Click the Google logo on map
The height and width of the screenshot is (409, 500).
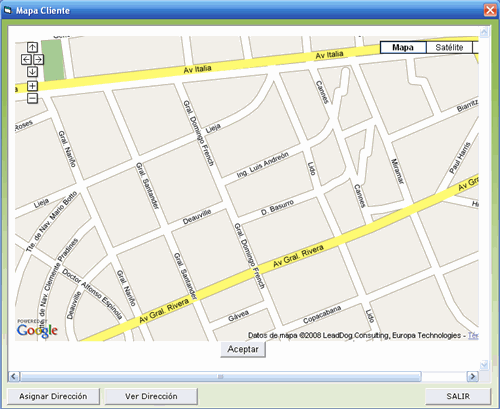(x=37, y=330)
